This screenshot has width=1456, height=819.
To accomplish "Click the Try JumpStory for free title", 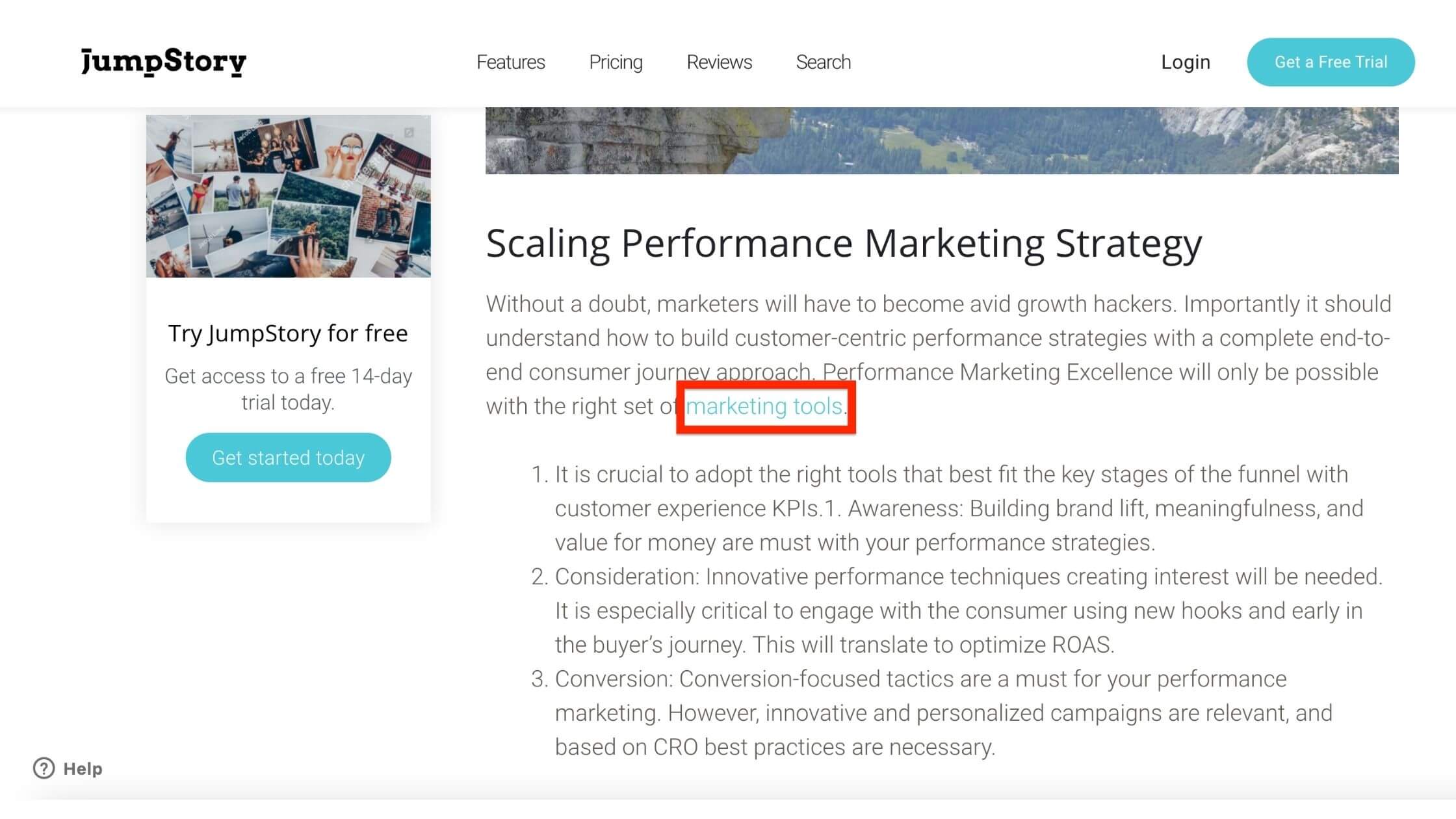I will (288, 333).
